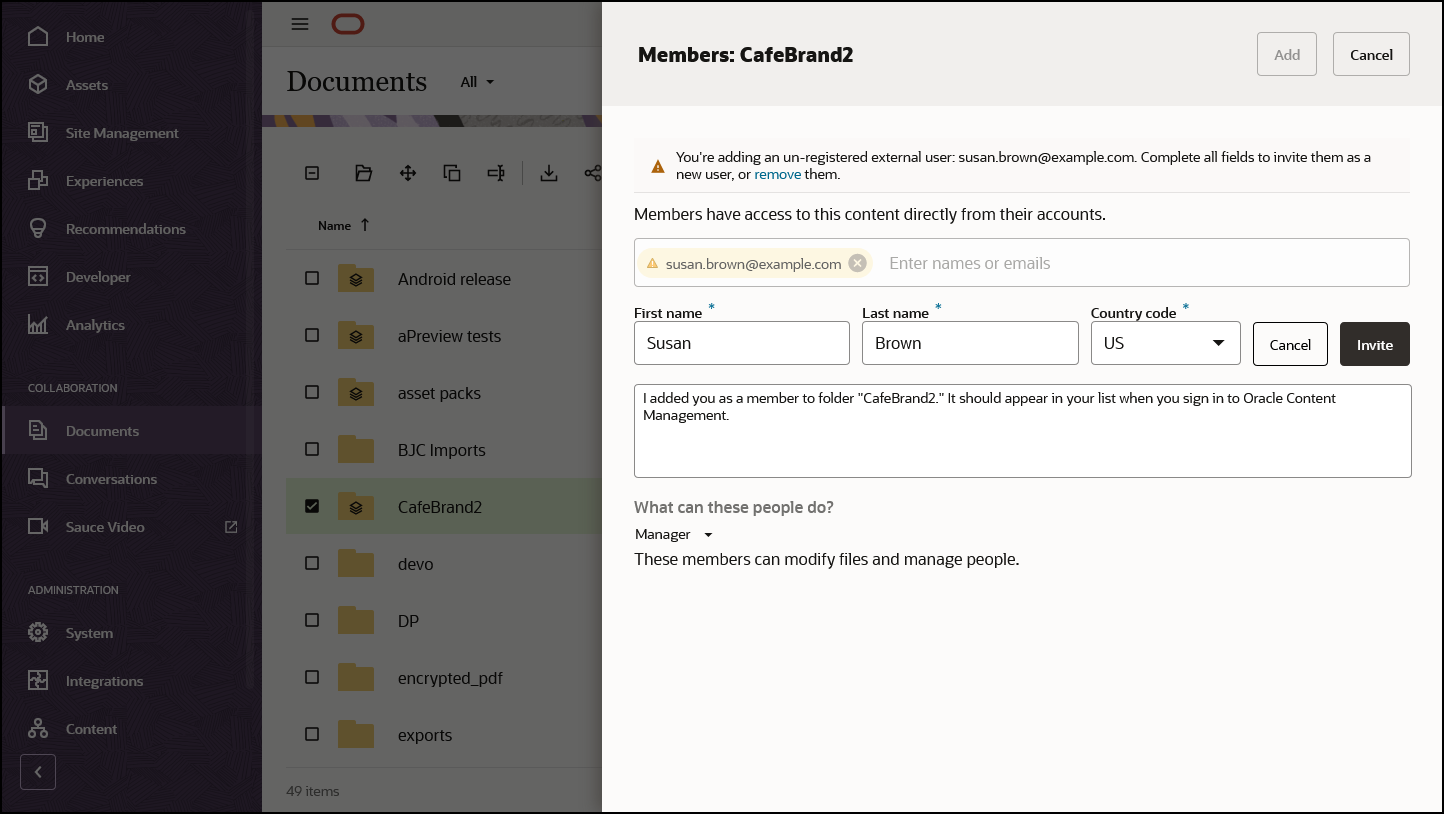The image size is (1444, 814).
Task: Click the Developer code icon
Action: (x=38, y=277)
